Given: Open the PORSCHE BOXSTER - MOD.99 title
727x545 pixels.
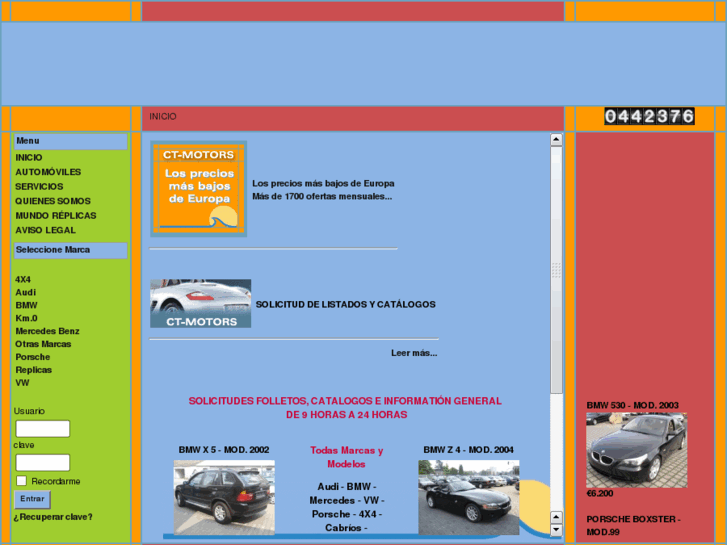Looking at the screenshot, I should tap(633, 526).
